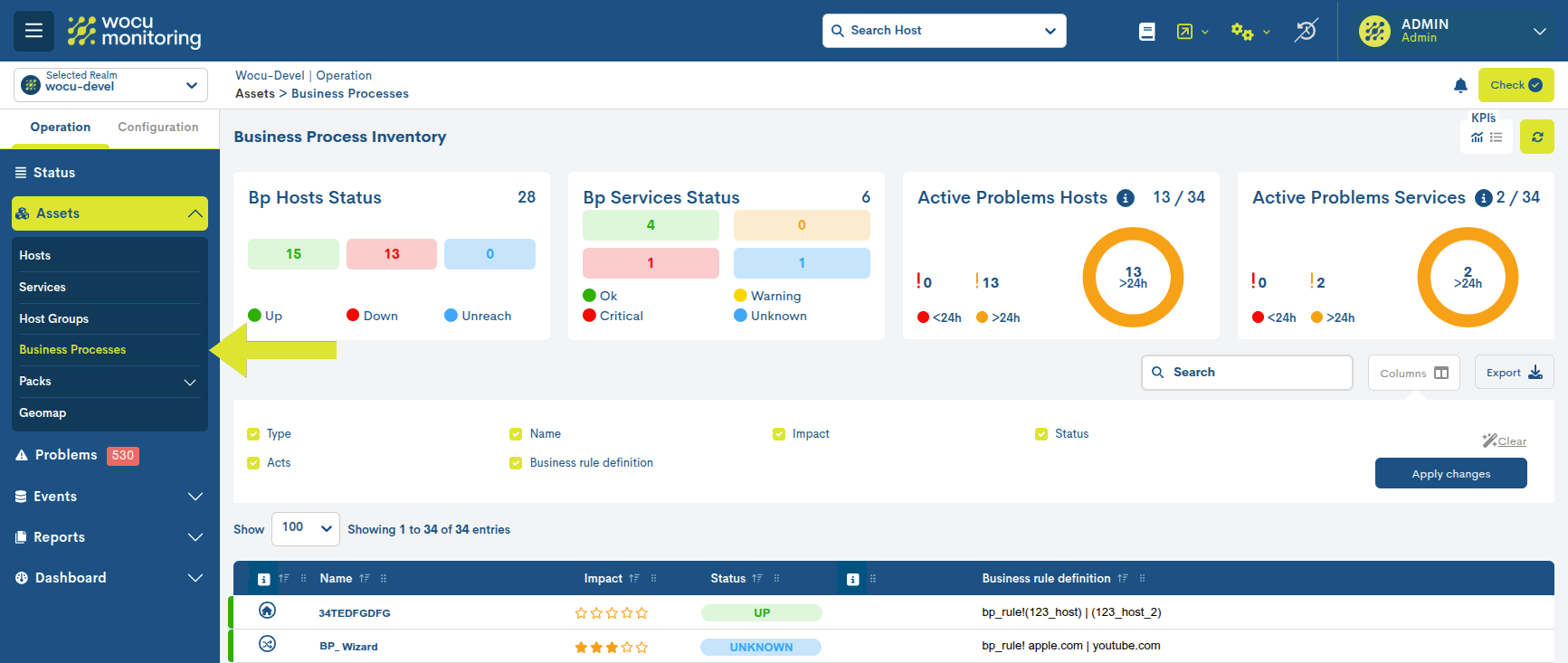This screenshot has width=1568, height=663.
Task: Click the Problems warning triangle icon
Action: pyautogui.click(x=22, y=455)
